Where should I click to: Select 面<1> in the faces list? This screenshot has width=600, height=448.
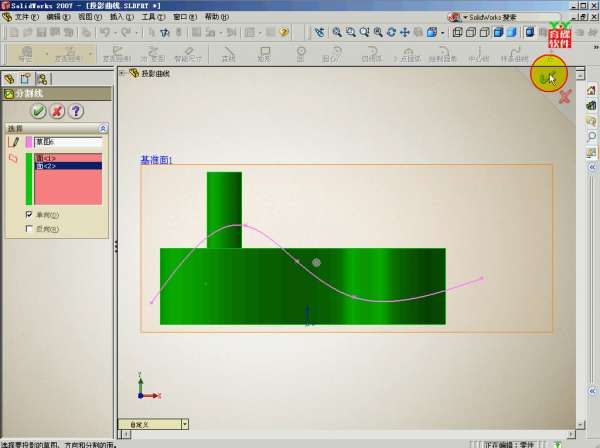[x=48, y=158]
